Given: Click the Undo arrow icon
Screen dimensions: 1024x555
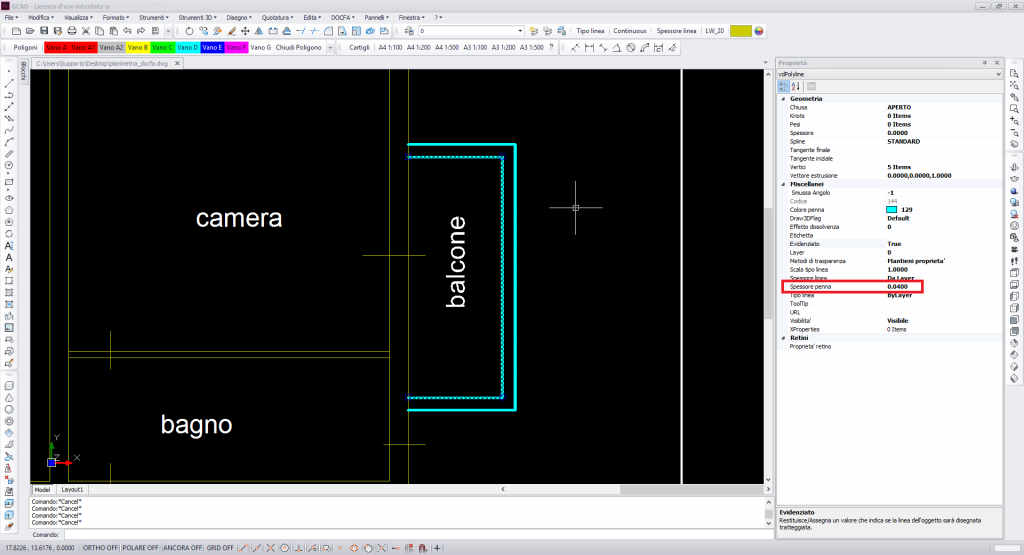Looking at the screenshot, I should [127, 31].
